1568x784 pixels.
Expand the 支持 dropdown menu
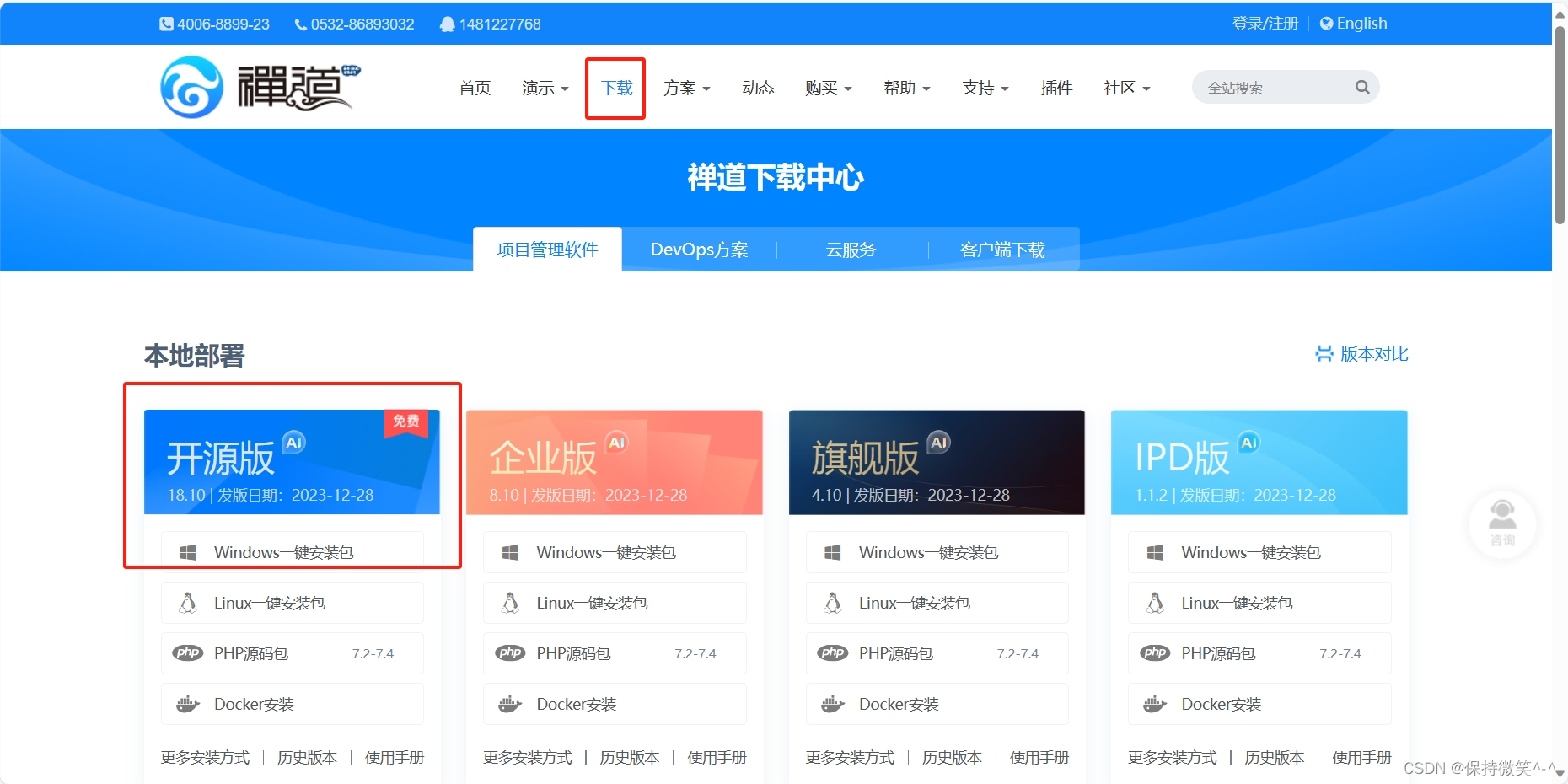(x=985, y=89)
